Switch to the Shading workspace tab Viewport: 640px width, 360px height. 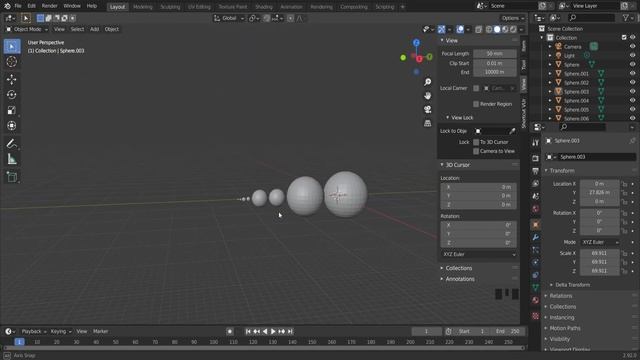pos(264,7)
